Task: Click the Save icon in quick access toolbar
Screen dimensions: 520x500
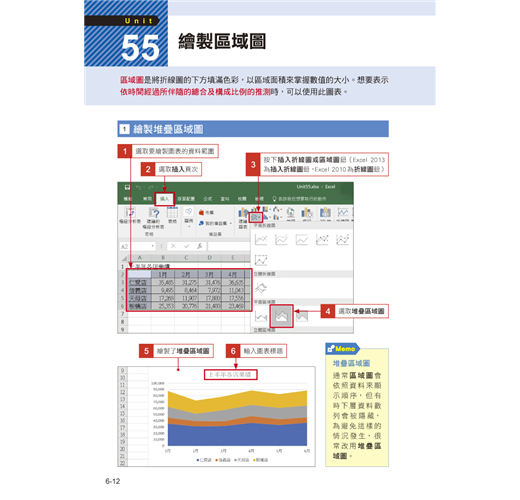Action: pos(127,187)
